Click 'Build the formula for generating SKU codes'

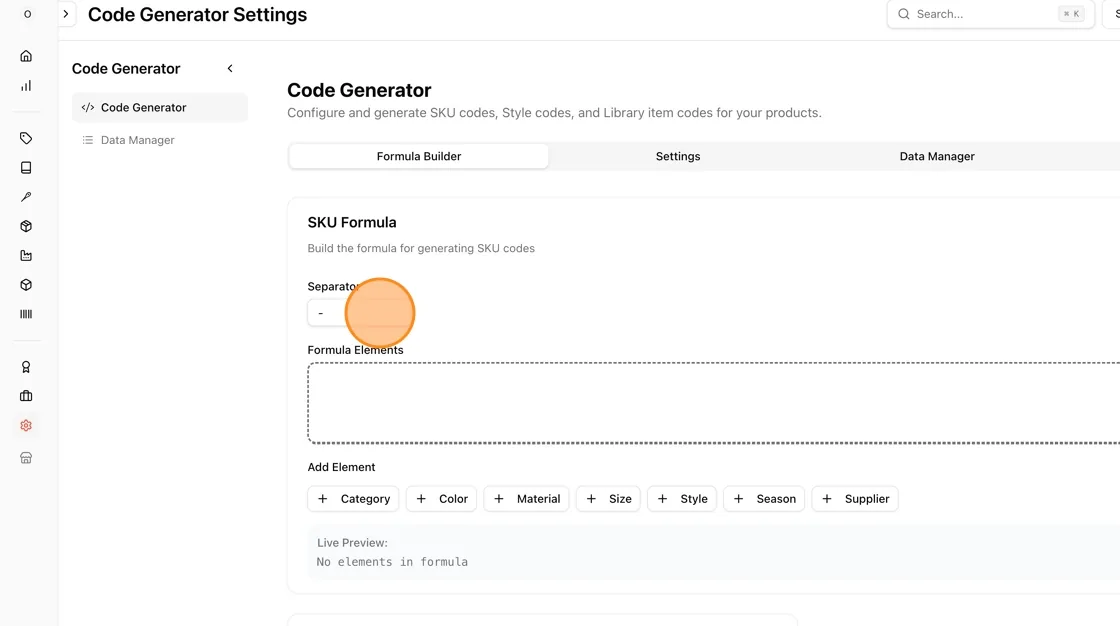421,249
